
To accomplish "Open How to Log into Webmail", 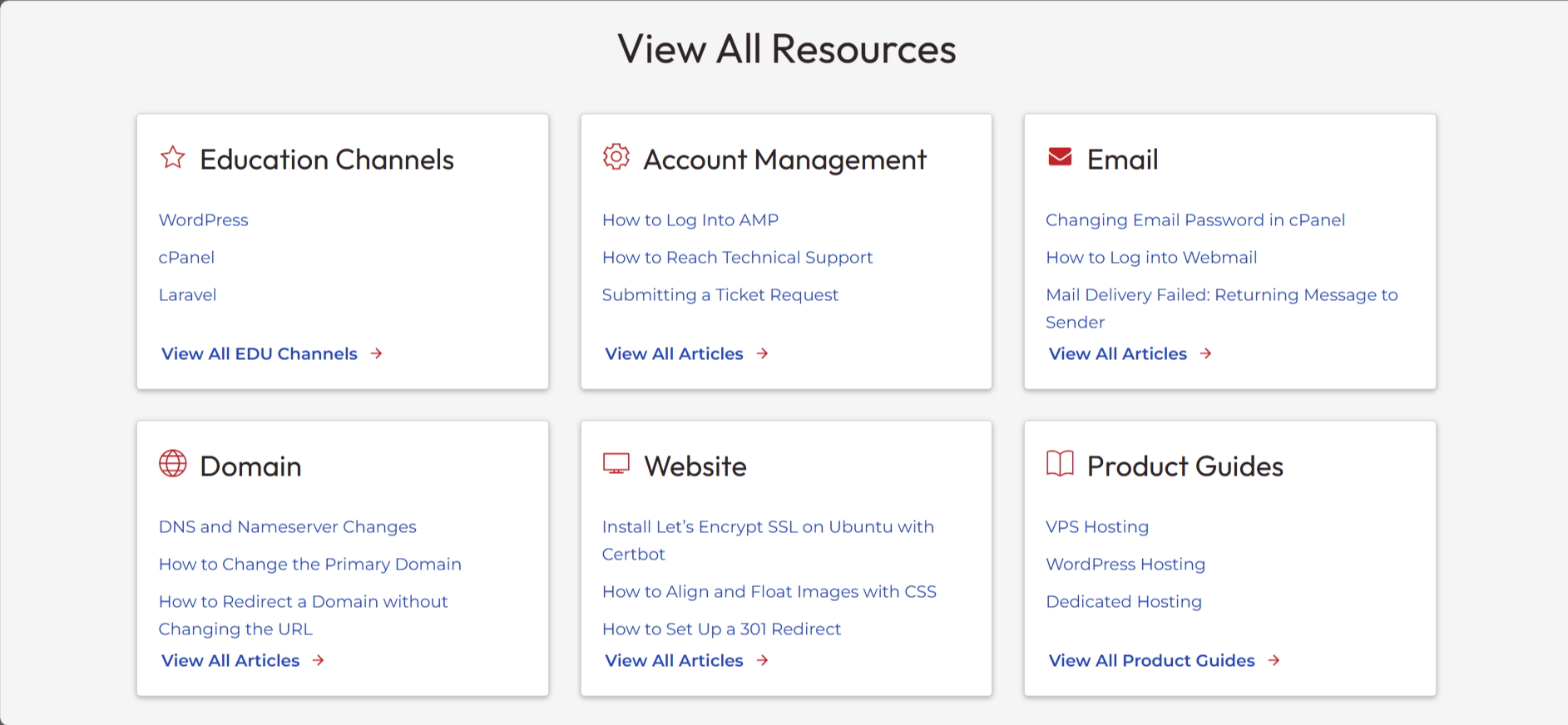I will 1151,257.
